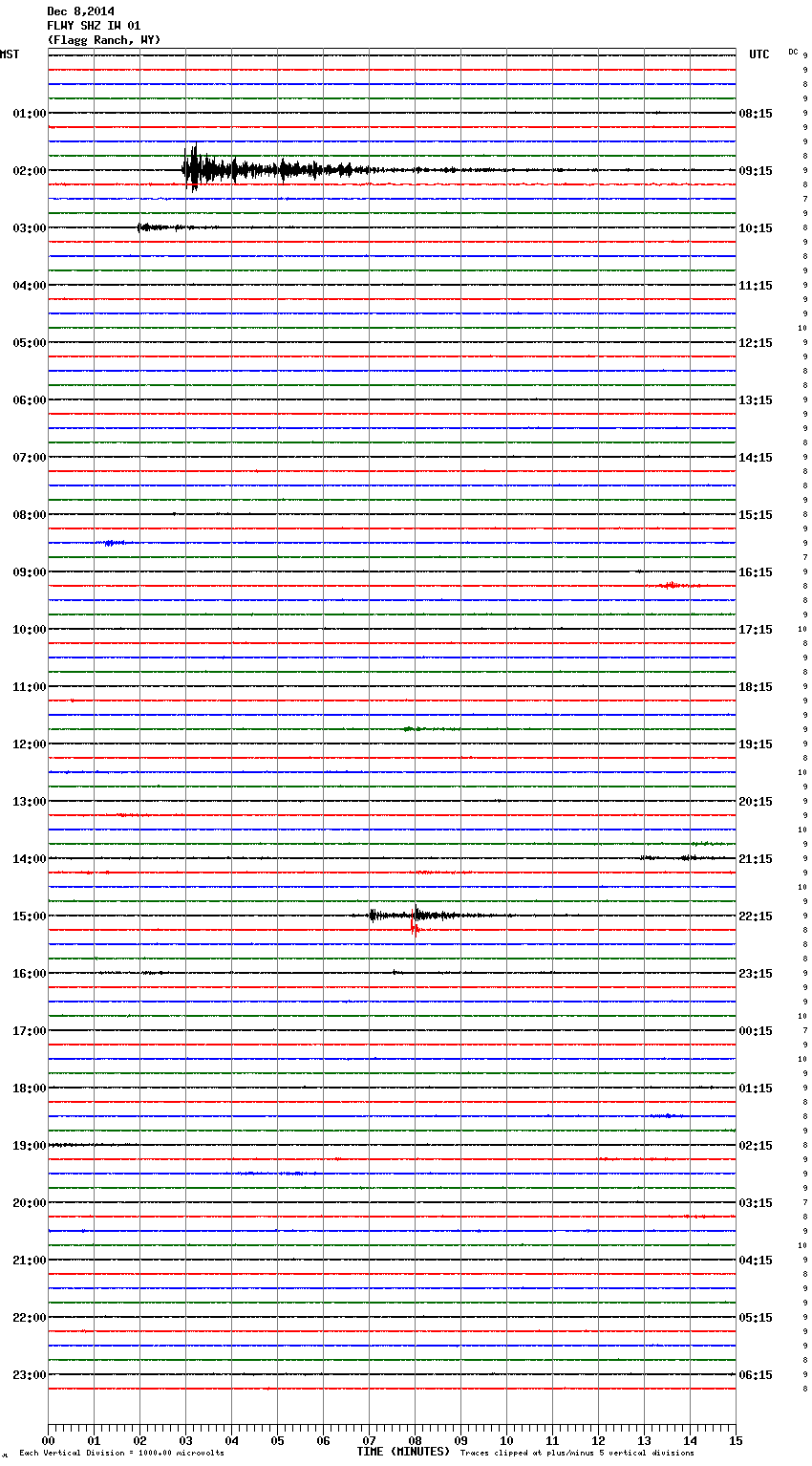Click "Each Vertical Division = 1000.00 microvolts" note
812x1466 pixels.
pos(121,1453)
